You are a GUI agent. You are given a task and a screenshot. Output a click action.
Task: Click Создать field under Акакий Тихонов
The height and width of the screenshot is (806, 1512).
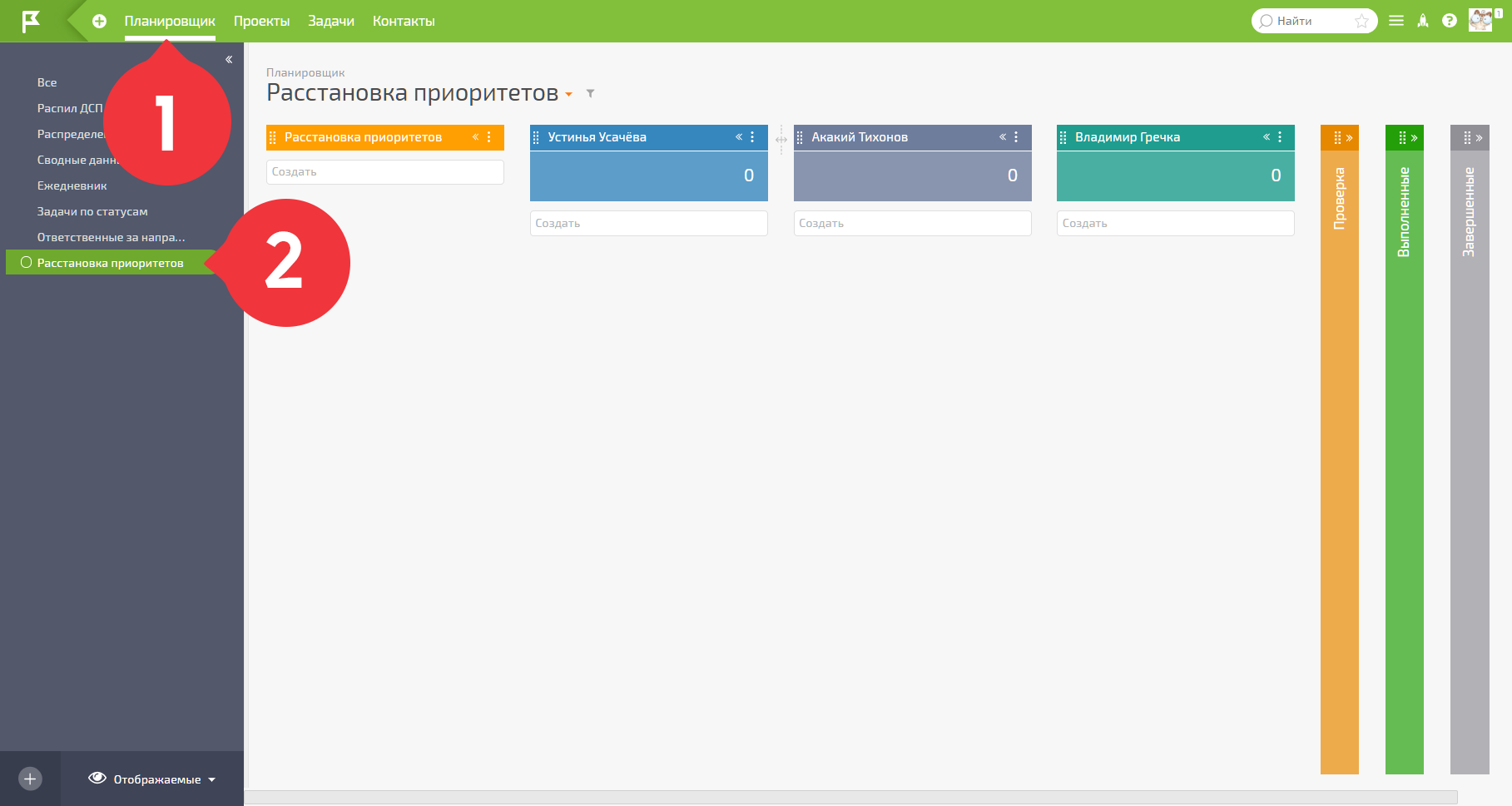click(x=913, y=224)
